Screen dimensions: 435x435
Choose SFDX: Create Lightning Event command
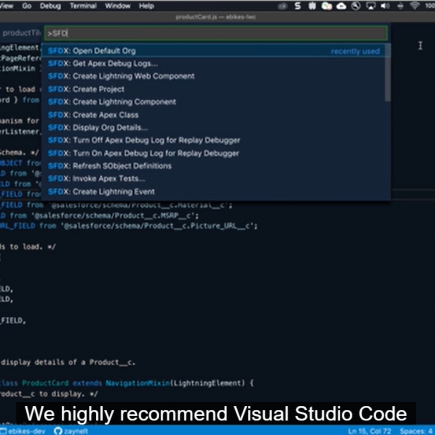point(216,192)
